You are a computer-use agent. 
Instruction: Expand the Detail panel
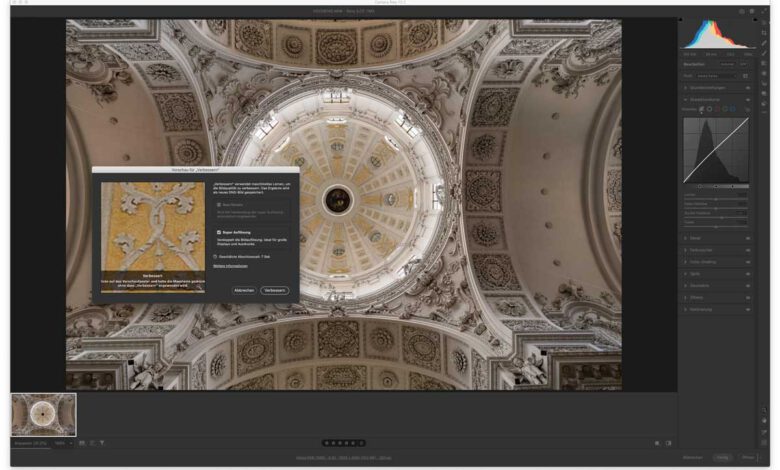click(685, 238)
